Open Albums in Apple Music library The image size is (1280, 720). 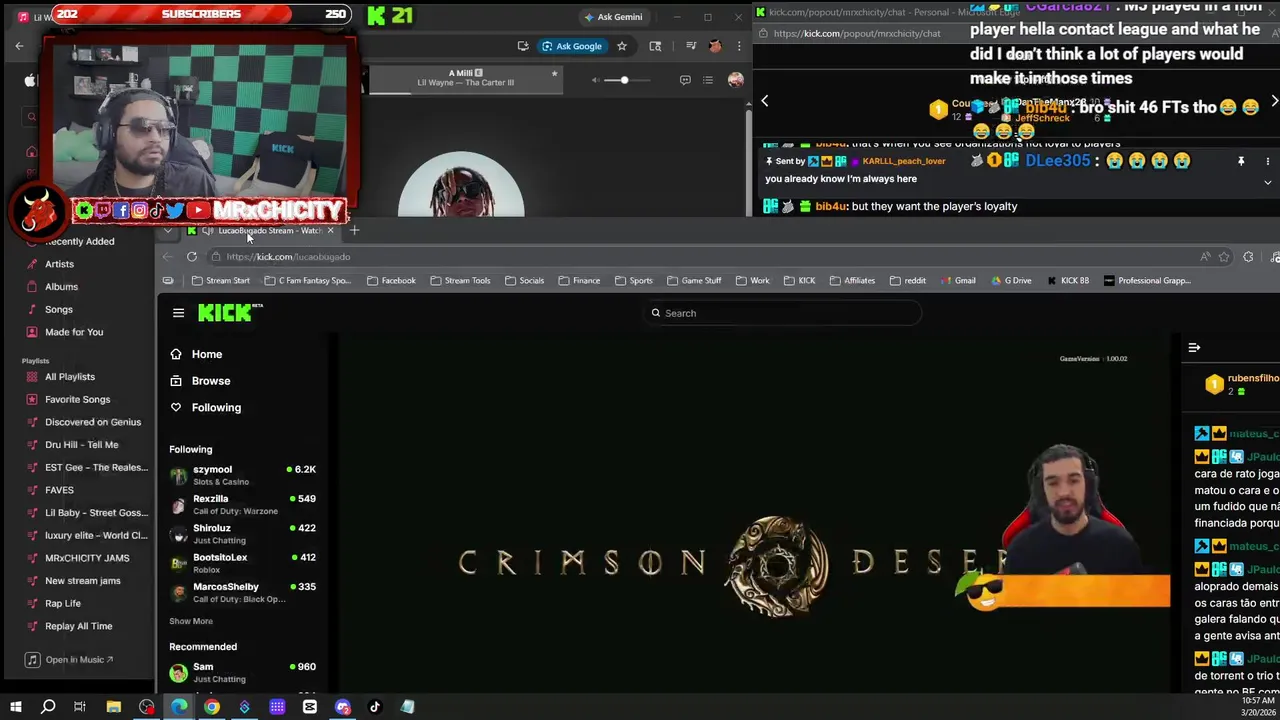click(61, 287)
